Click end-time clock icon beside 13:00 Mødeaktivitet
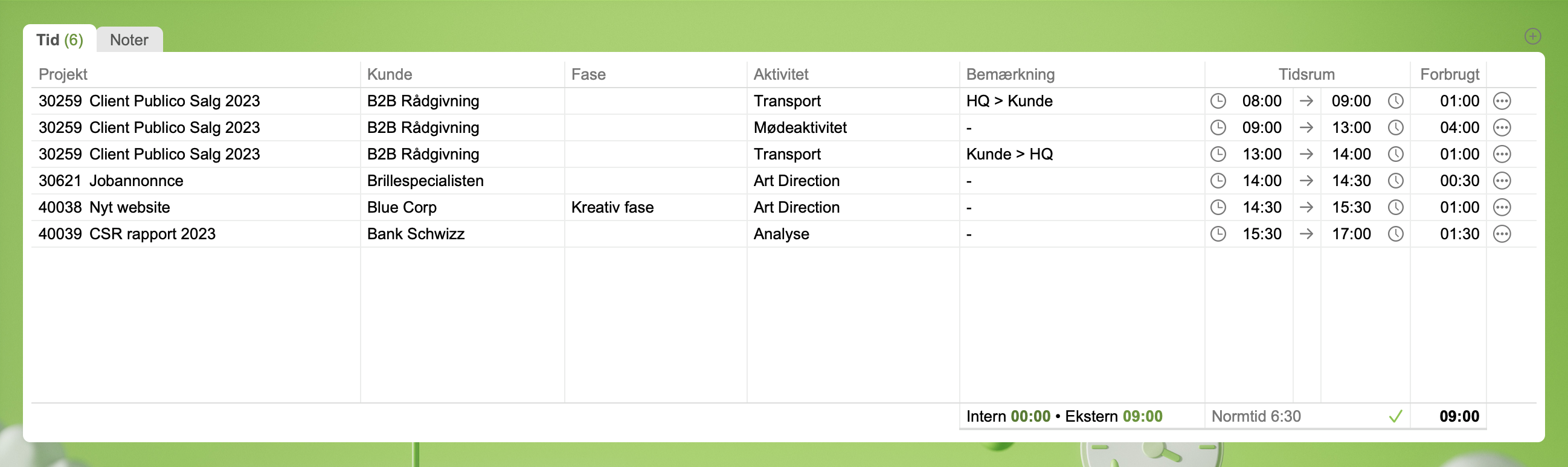Screen dimensions: 1568x467 pos(1396,128)
